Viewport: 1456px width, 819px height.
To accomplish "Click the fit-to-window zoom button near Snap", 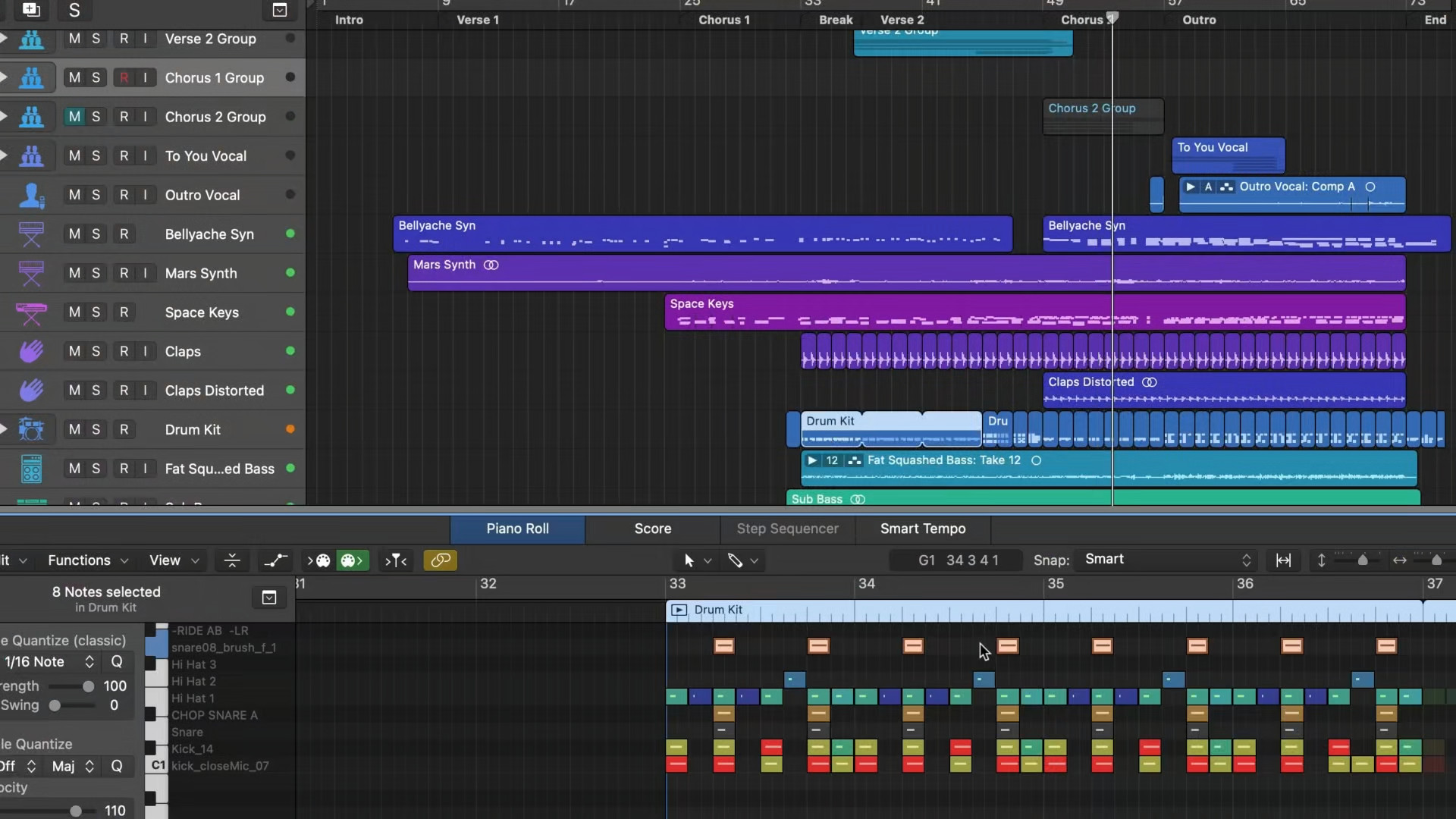I will 1285,560.
